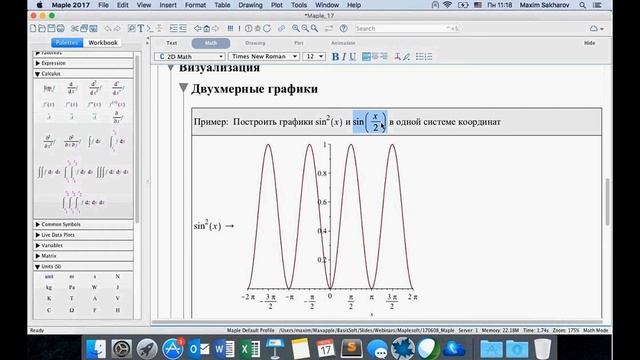Image resolution: width=640 pixels, height=360 pixels.
Task: Select the Palettes tab
Action: pyautogui.click(x=67, y=42)
